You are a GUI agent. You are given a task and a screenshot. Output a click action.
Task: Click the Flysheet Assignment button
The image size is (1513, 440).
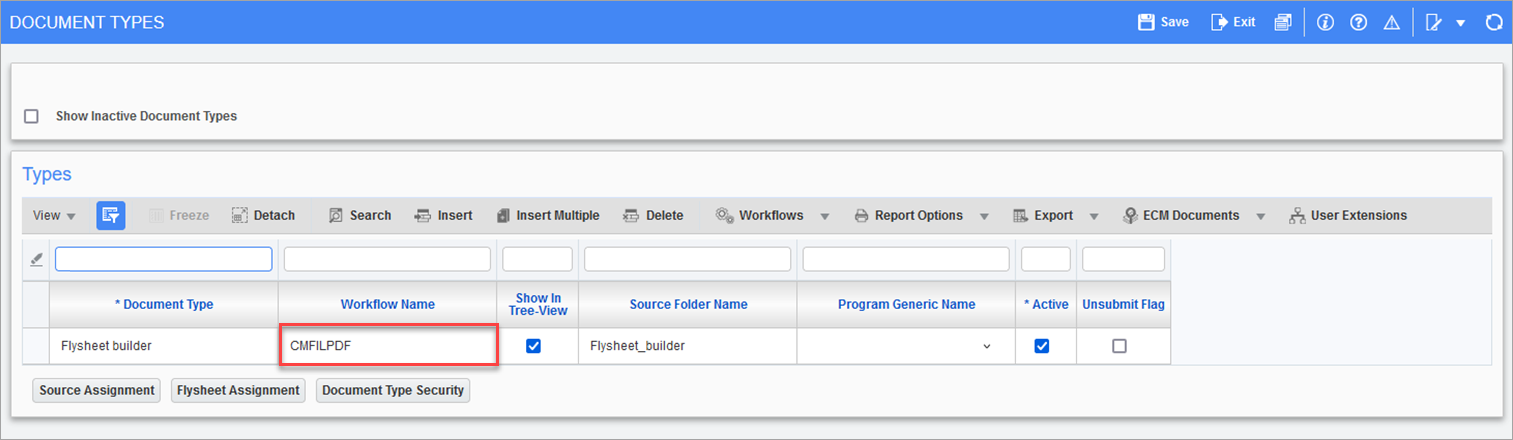[238, 390]
